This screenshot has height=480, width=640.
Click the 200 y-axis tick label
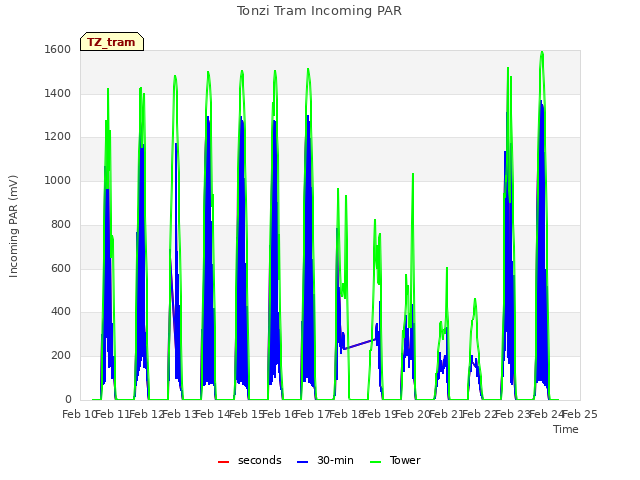click(x=61, y=356)
